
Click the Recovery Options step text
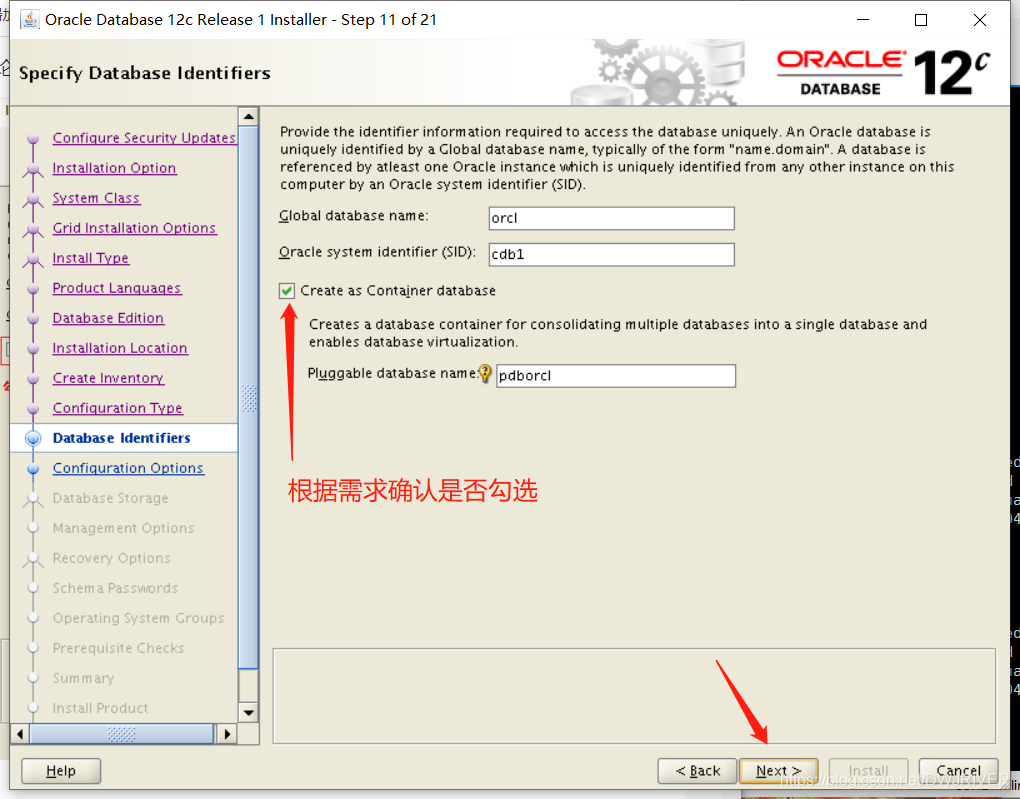[x=111, y=558]
